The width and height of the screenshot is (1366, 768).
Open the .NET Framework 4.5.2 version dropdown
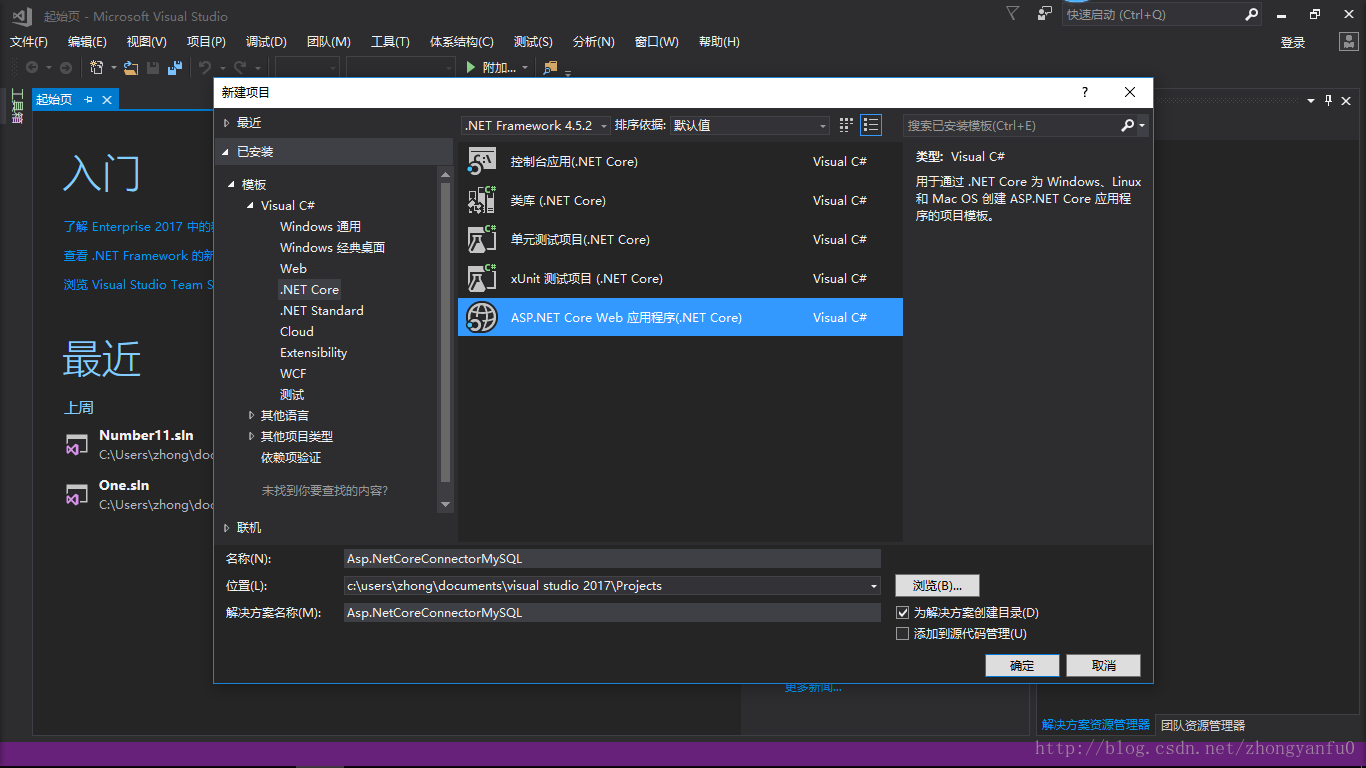tap(536, 125)
